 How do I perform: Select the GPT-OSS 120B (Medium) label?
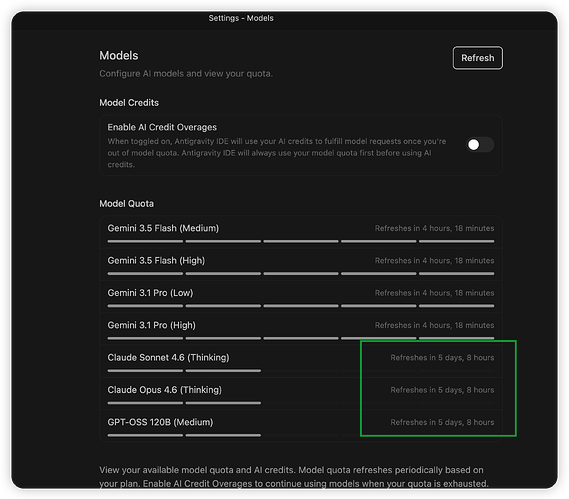[160, 422]
